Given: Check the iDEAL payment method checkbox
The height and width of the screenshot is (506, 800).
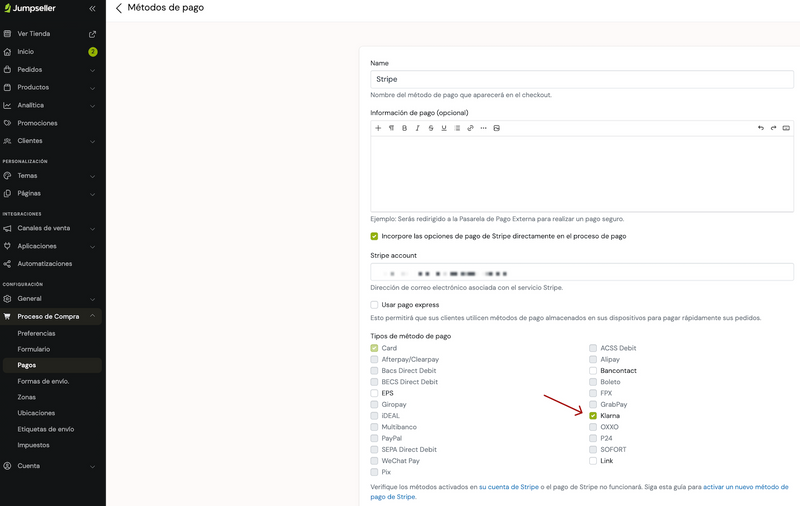Looking at the screenshot, I should (374, 416).
